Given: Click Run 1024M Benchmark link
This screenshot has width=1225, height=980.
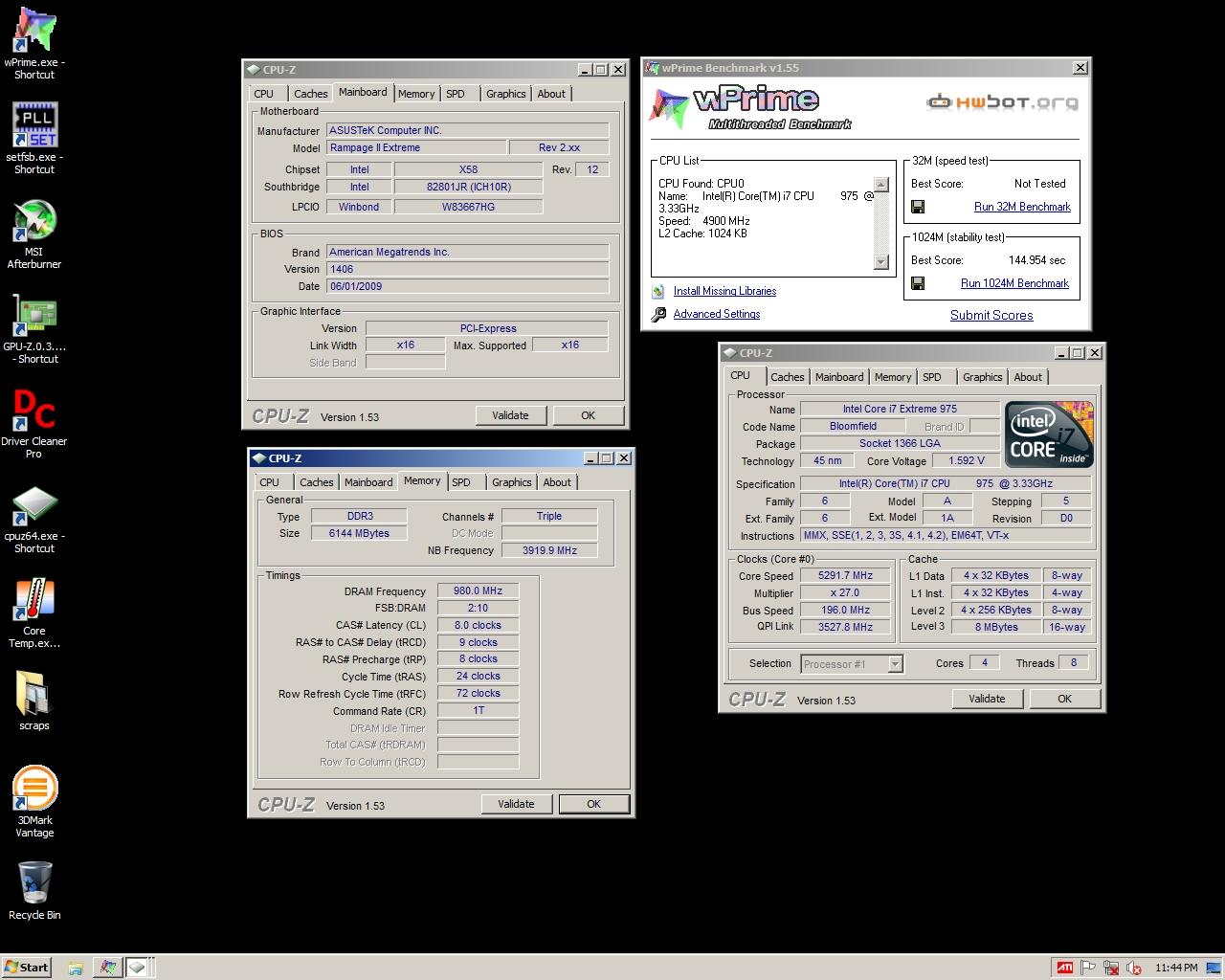Looking at the screenshot, I should (x=1014, y=283).
